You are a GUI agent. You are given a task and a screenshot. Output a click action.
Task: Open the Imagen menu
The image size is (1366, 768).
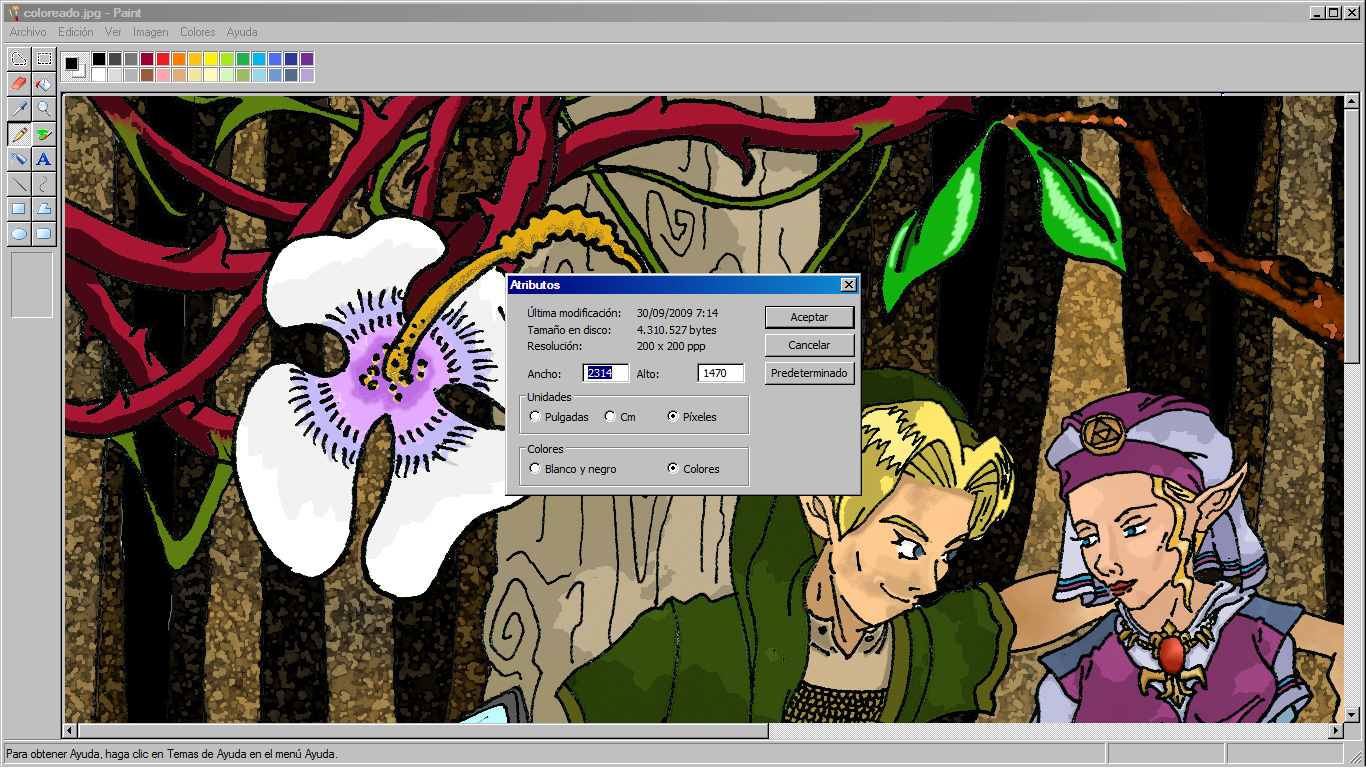point(151,32)
